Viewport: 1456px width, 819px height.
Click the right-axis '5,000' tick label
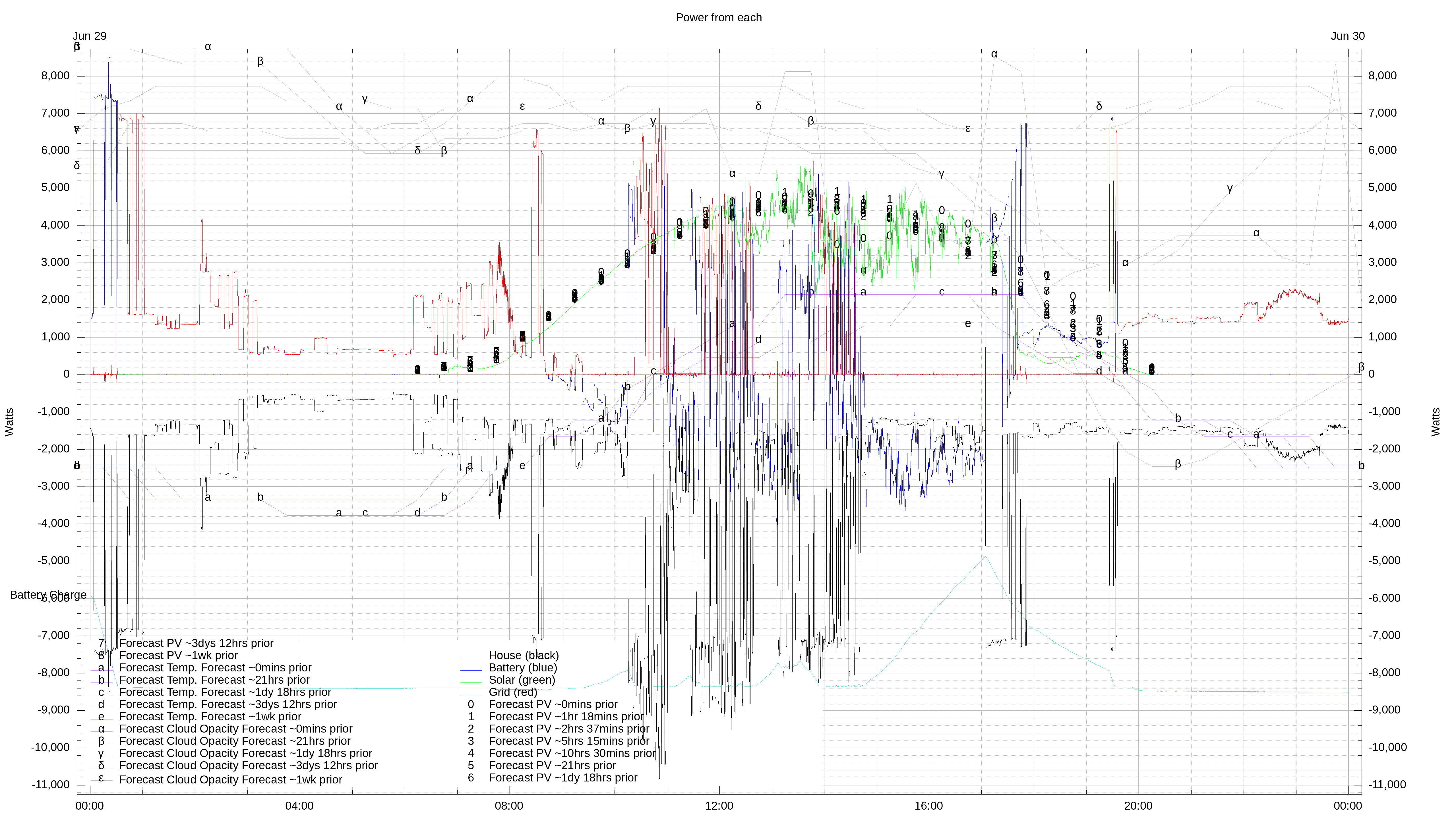click(x=1382, y=188)
